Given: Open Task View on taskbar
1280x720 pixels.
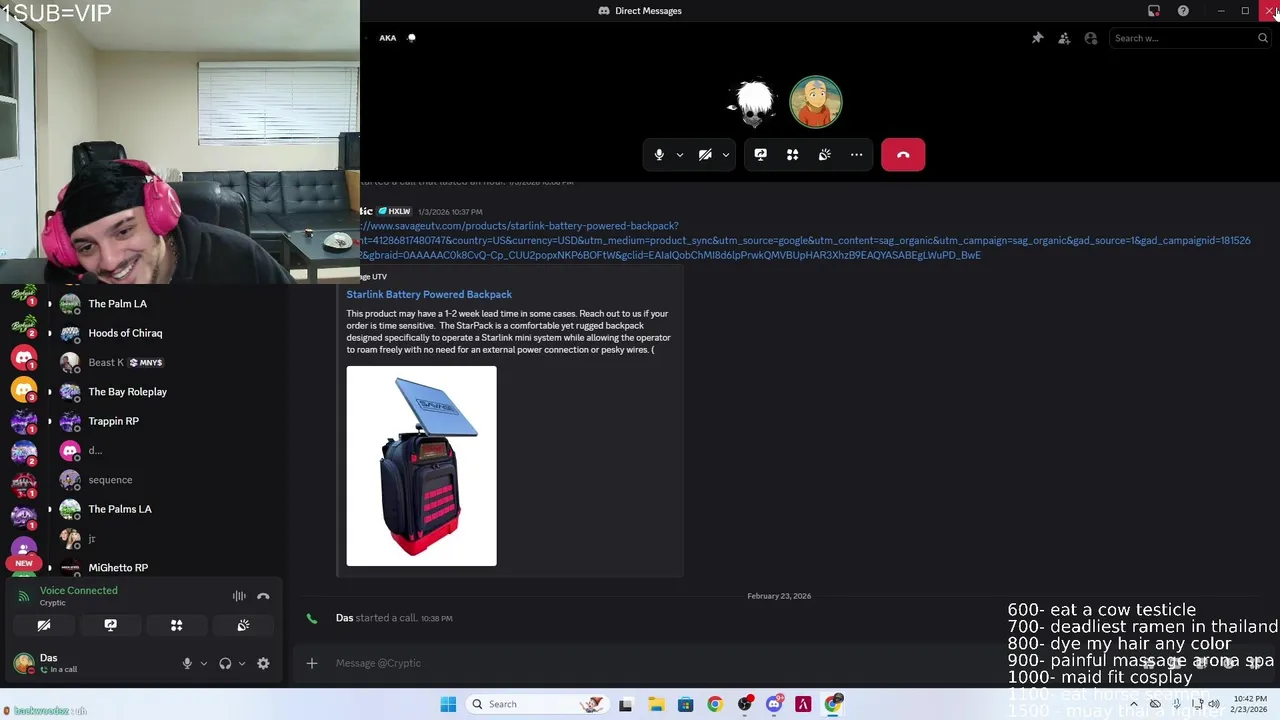Looking at the screenshot, I should [626, 704].
